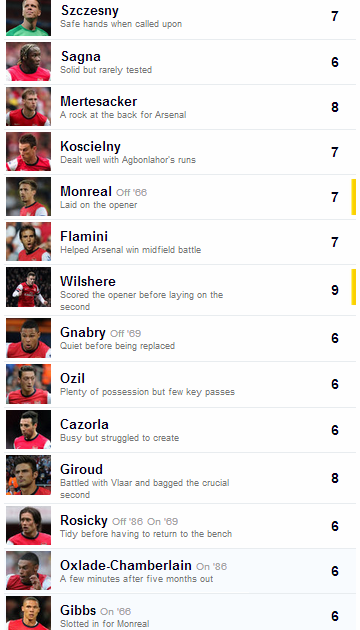Click Wilshere's action photo thumbnail

(x=28, y=287)
